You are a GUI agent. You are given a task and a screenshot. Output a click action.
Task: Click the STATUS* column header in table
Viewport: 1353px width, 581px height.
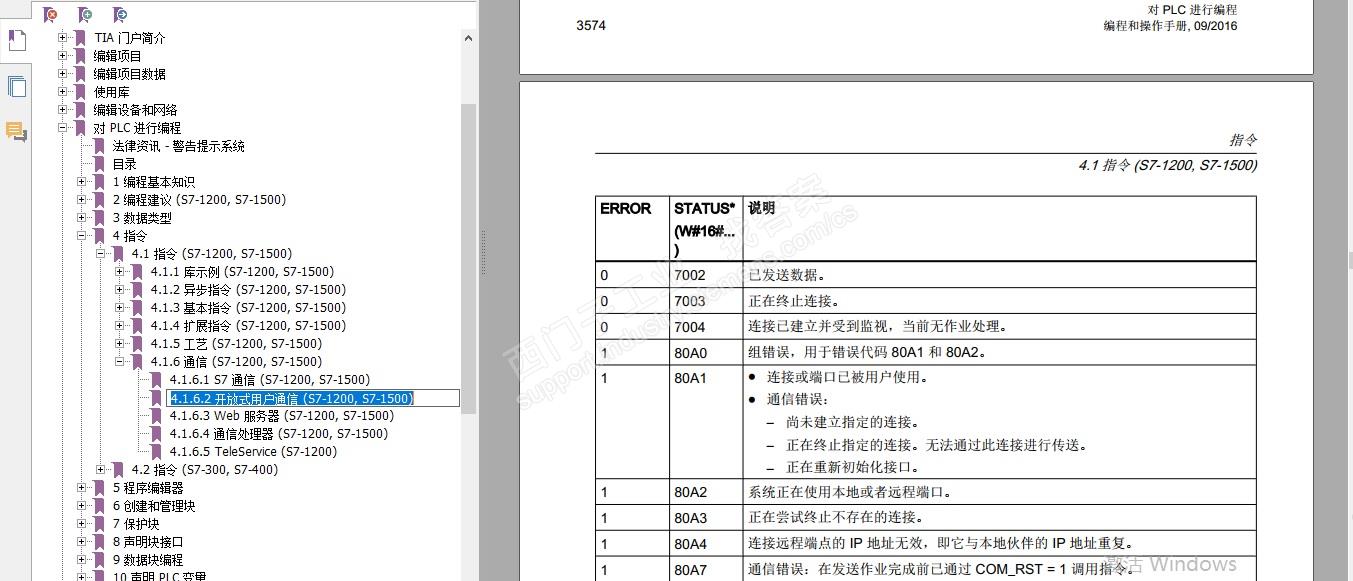[x=704, y=208]
